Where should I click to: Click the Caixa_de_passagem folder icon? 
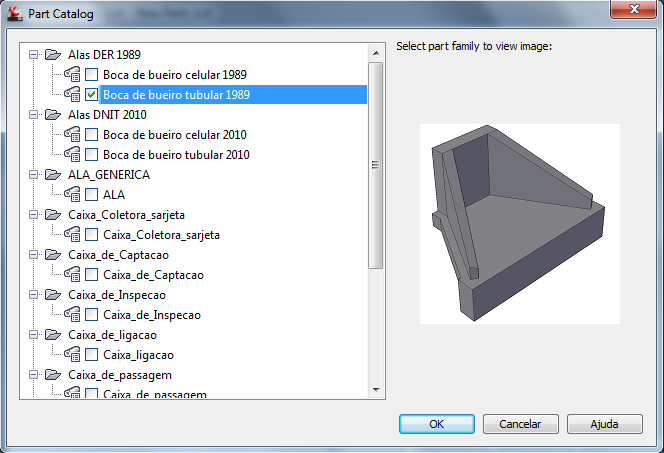[x=53, y=375]
